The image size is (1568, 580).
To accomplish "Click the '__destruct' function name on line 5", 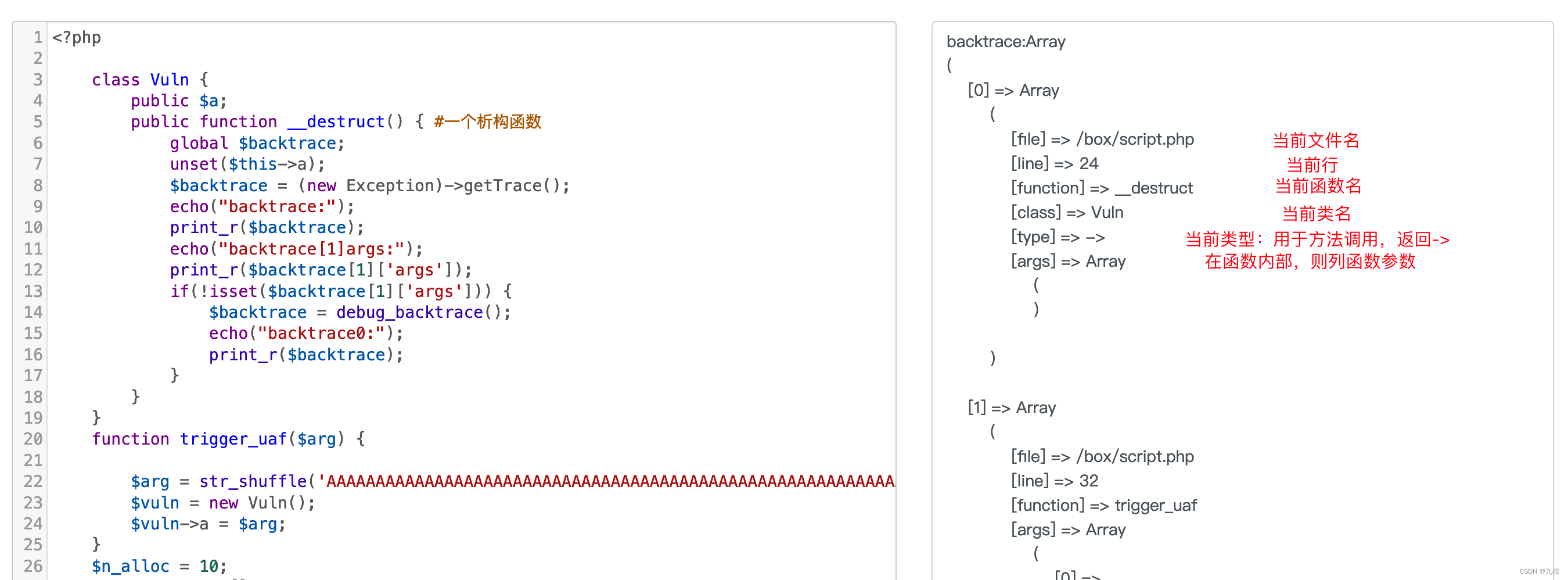I will (x=337, y=122).
